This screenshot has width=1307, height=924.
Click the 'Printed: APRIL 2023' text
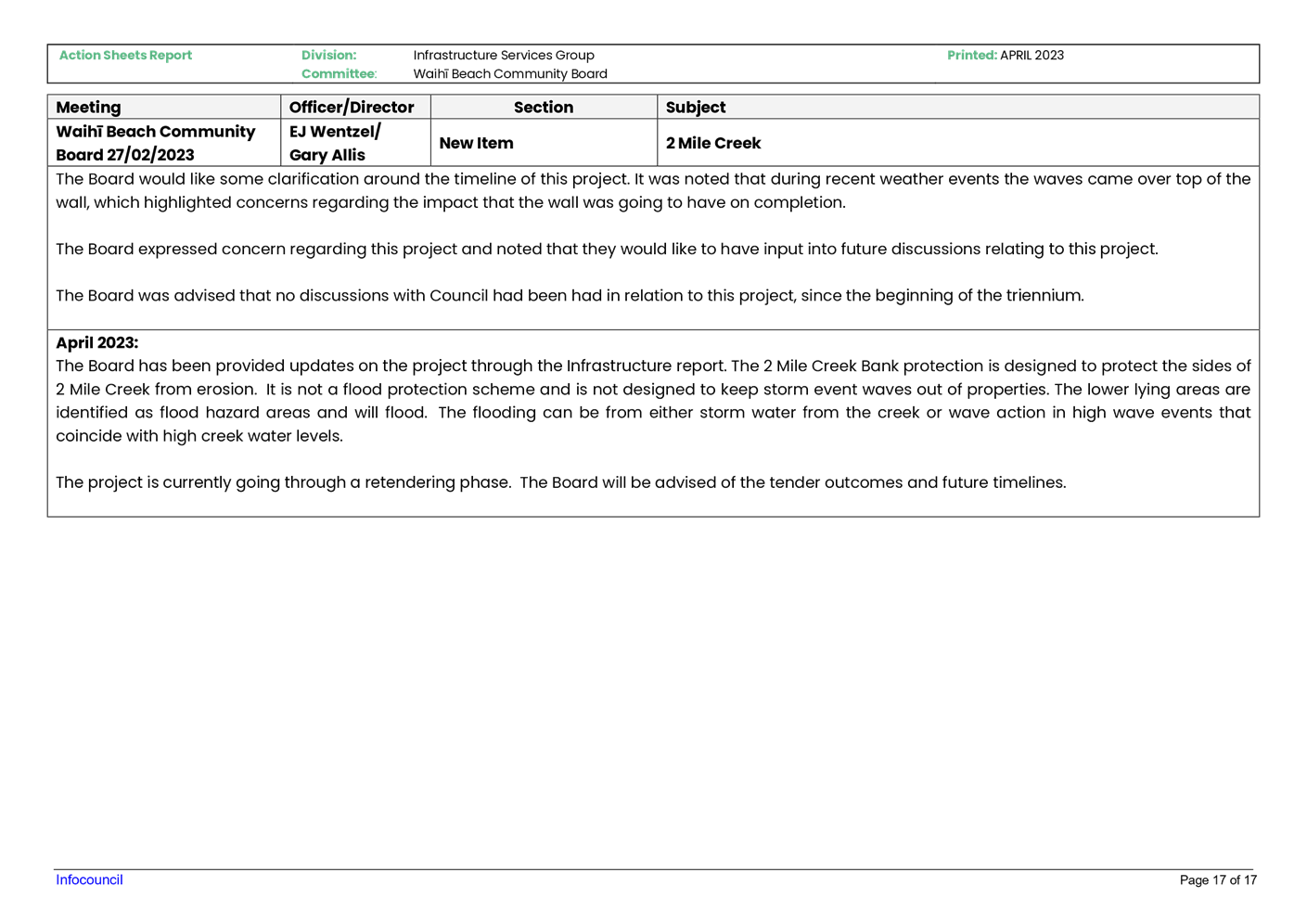1006,56
